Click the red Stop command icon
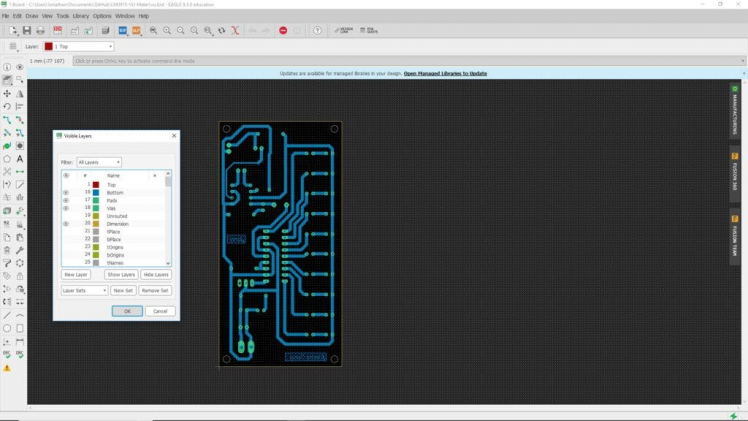The height and width of the screenshot is (421, 748). [x=284, y=31]
